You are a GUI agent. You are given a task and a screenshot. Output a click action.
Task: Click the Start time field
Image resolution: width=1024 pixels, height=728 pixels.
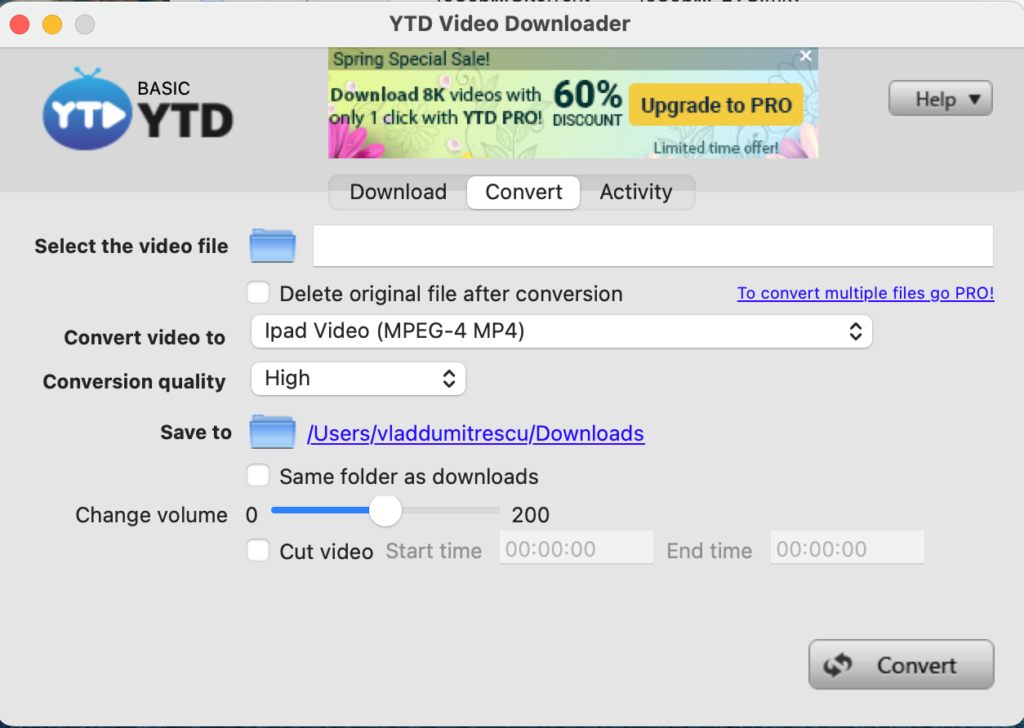coord(576,548)
